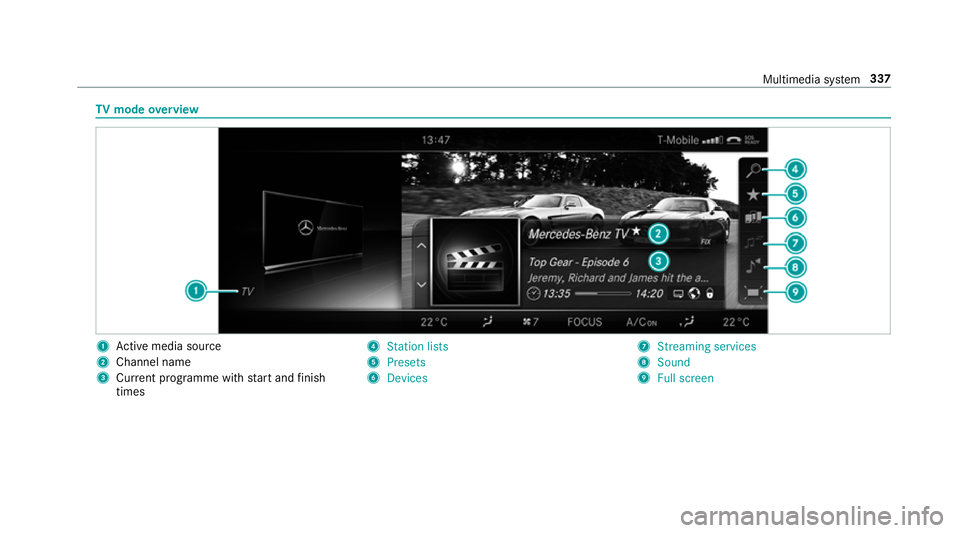The image size is (960, 533).
Task: Click 13:47 clock in status bar
Action: click(x=436, y=140)
